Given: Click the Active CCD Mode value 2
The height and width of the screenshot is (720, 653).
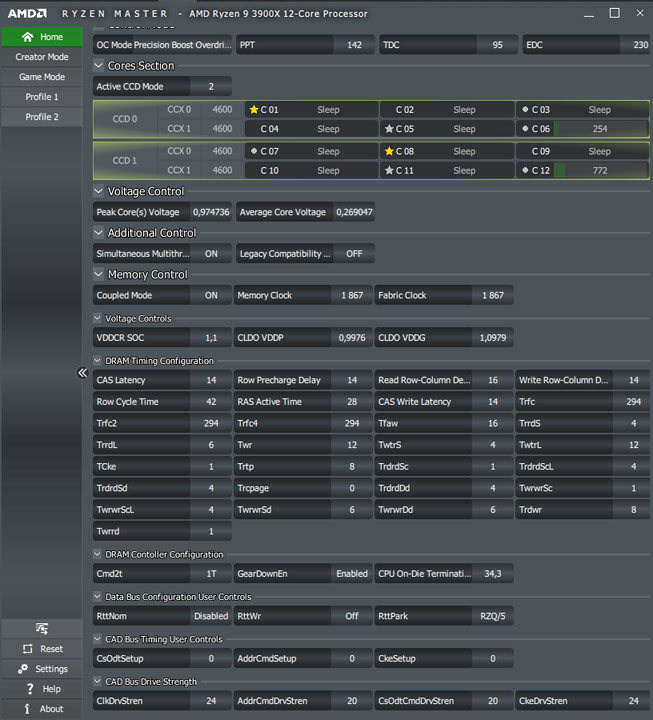Looking at the screenshot, I should [211, 86].
